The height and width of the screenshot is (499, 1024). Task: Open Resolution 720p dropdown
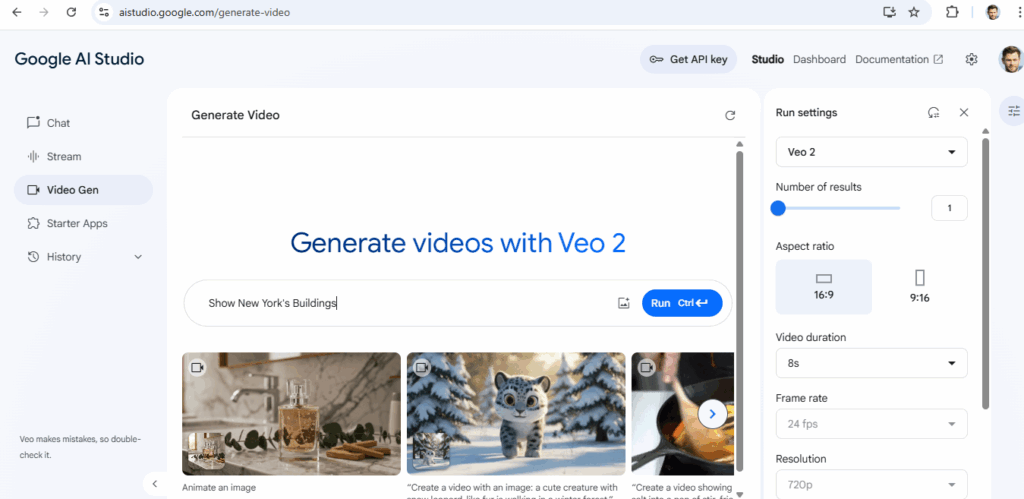pos(871,485)
